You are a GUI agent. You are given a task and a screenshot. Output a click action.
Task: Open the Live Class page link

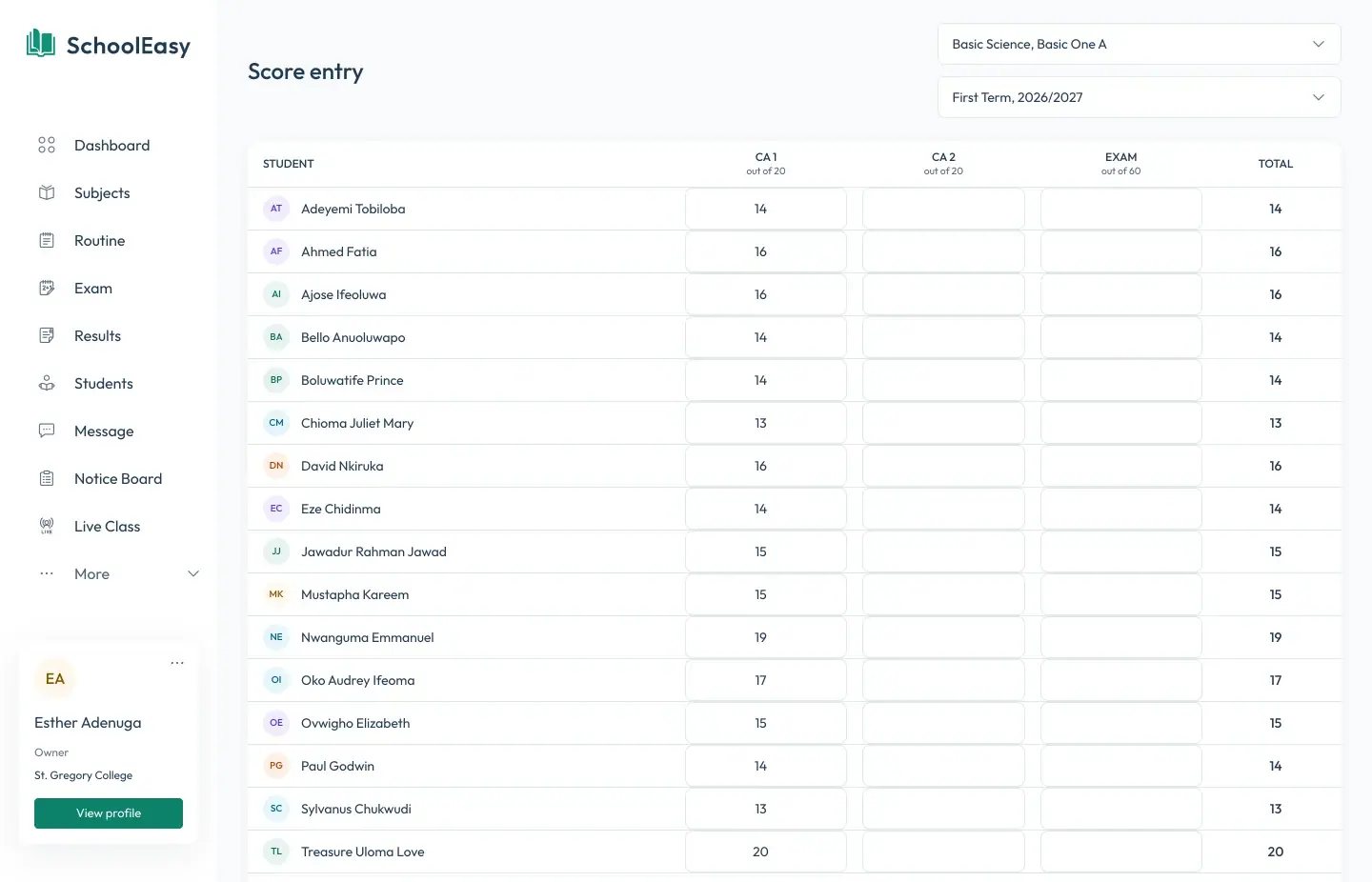coord(107,526)
